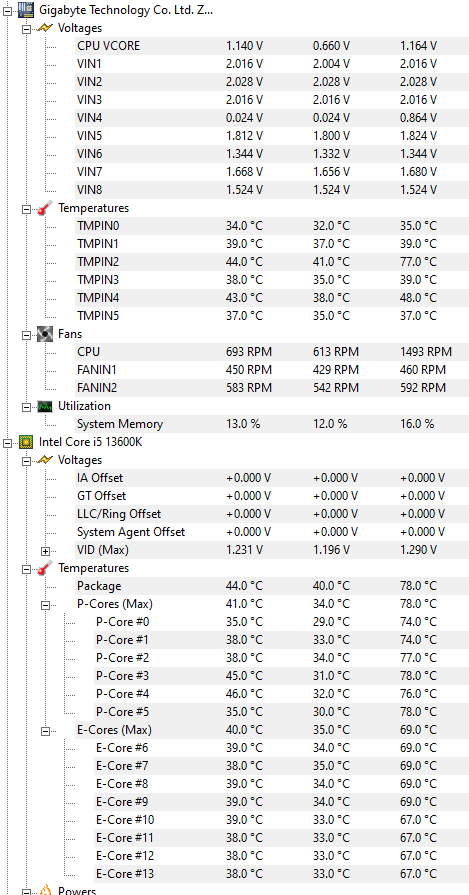Select the LLC/Ring Offset row

point(271,514)
